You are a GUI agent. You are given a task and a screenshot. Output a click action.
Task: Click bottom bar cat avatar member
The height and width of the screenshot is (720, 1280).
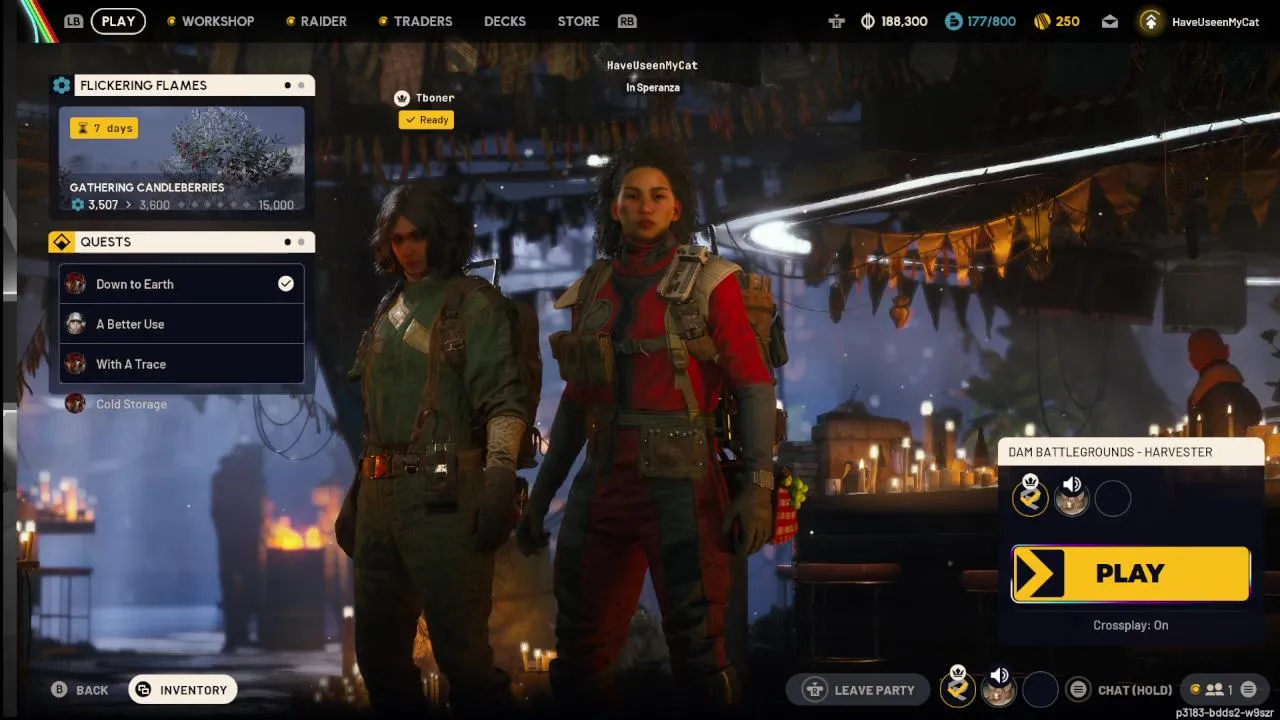coord(999,690)
